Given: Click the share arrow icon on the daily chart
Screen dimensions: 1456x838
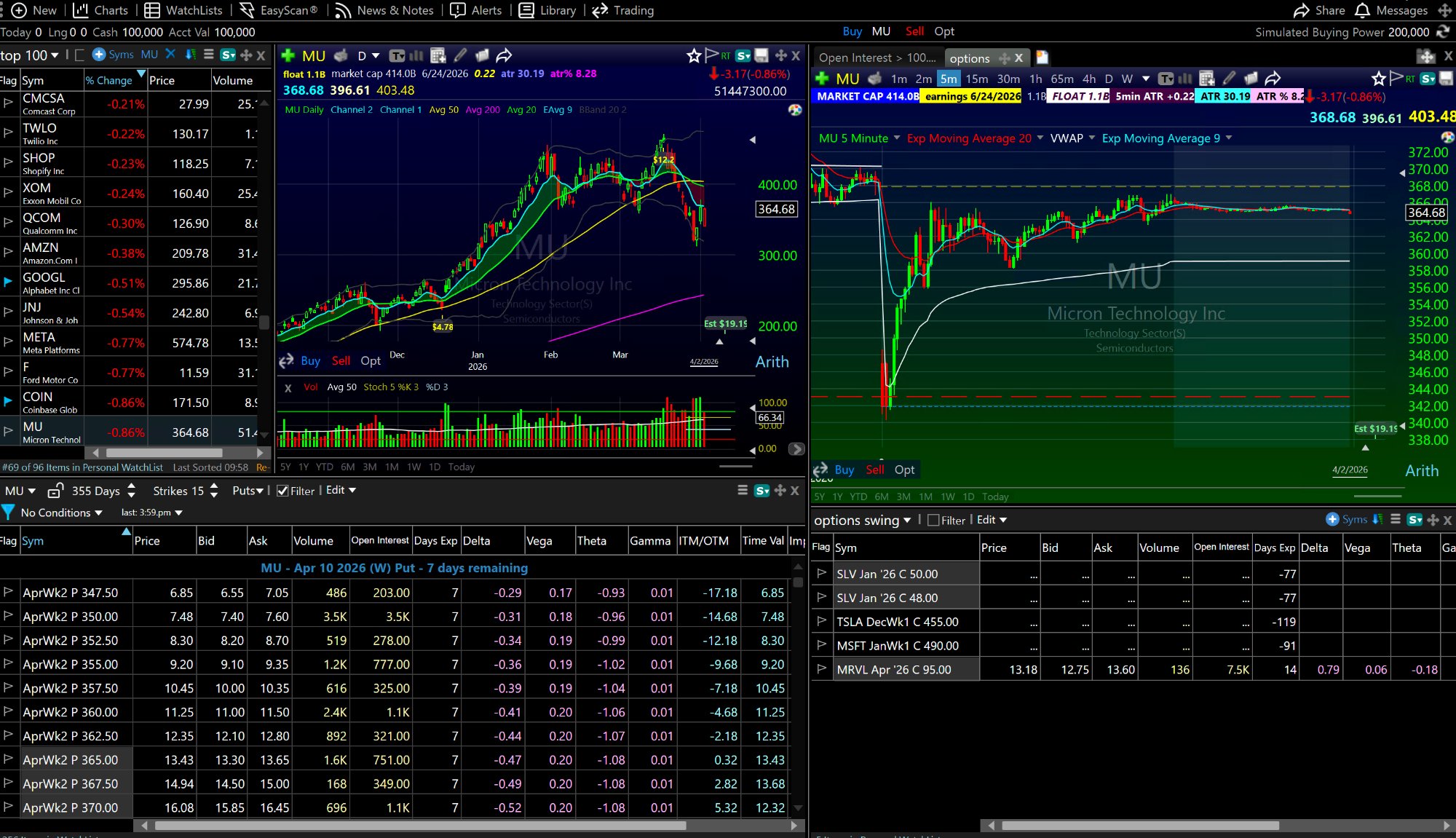Looking at the screenshot, I should (503, 55).
